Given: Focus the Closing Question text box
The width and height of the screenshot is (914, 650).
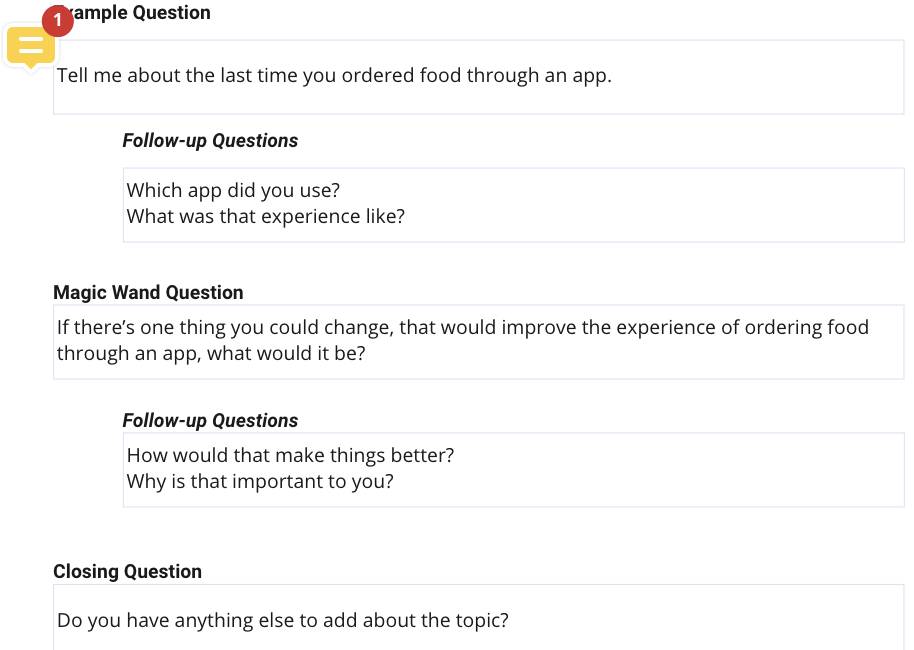Looking at the screenshot, I should (x=479, y=617).
